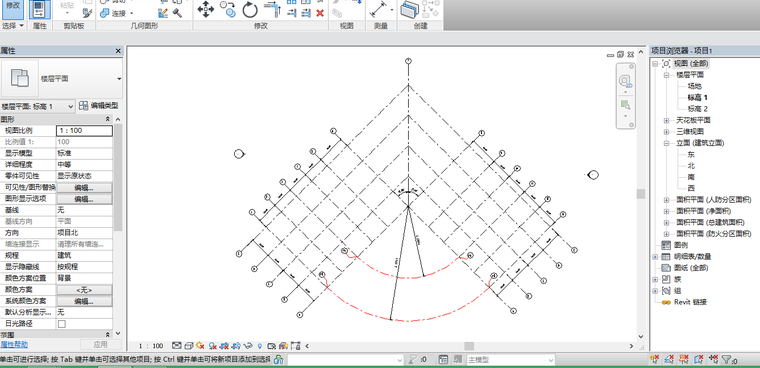The height and width of the screenshot is (368, 760).
Task: Select the Rotate tool
Action: [250, 10]
